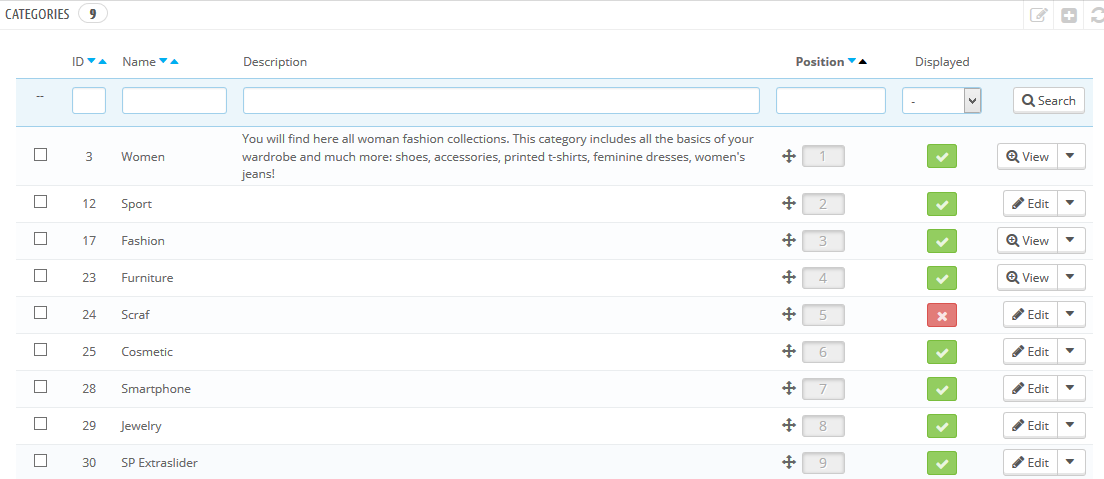
Task: Click the refresh list icon in header
Action: [1097, 15]
